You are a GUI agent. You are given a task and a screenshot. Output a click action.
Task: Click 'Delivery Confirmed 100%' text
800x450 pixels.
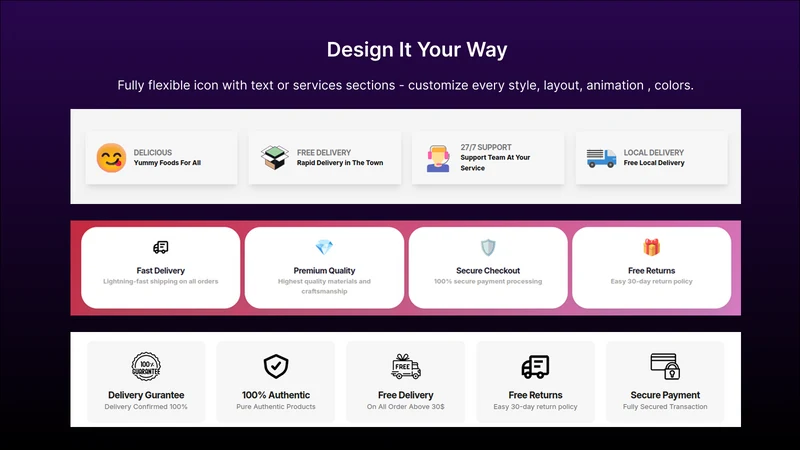(x=146, y=407)
